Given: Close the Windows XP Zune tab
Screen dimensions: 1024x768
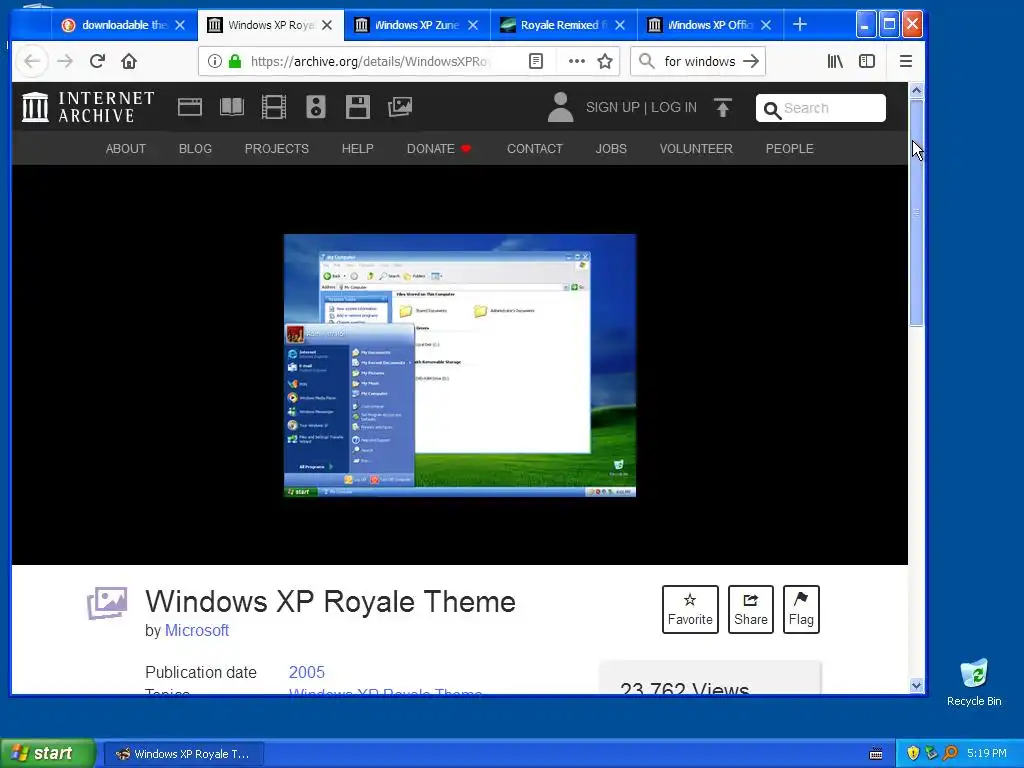Looking at the screenshot, I should pyautogui.click(x=473, y=25).
